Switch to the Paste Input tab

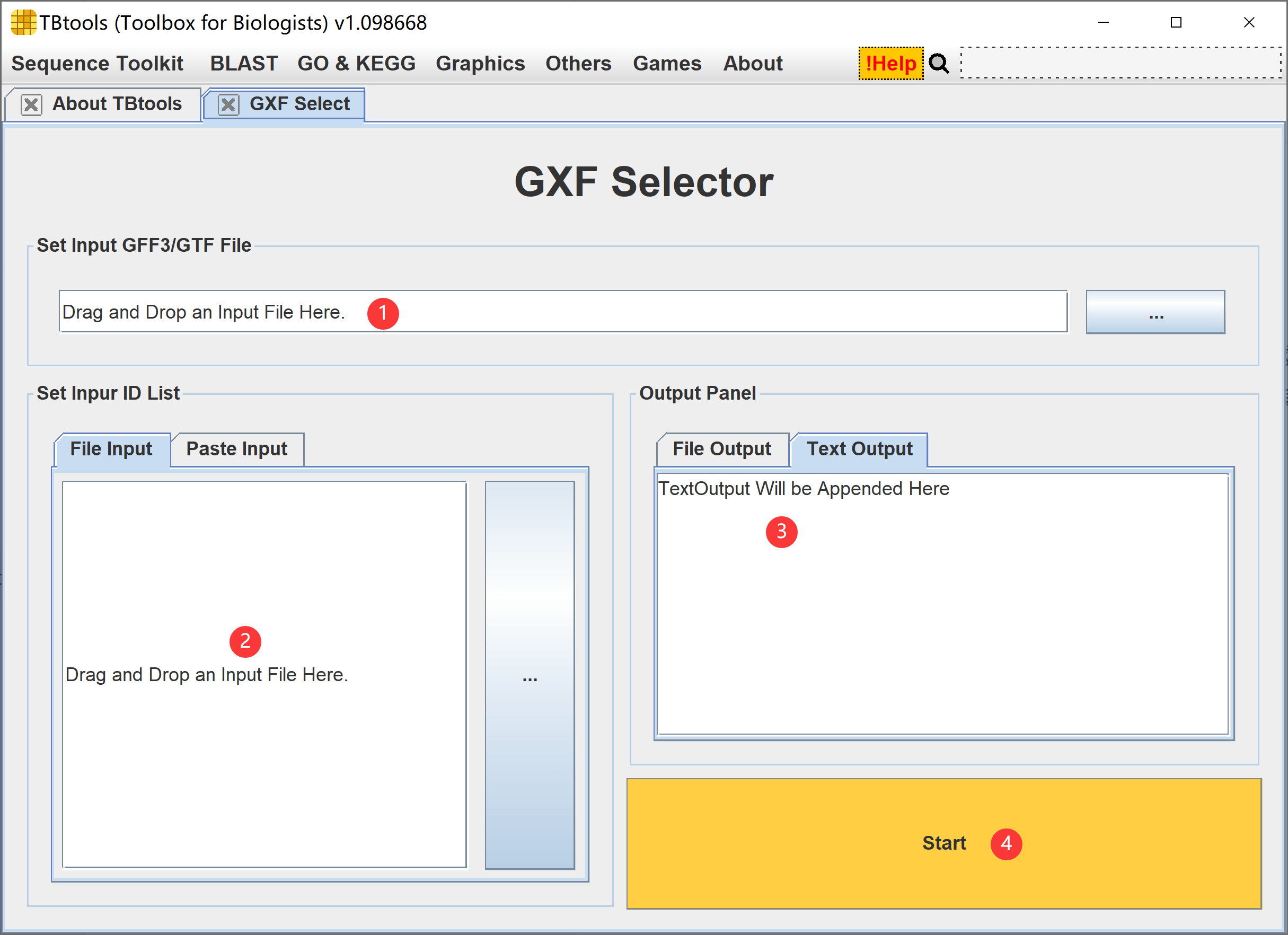pos(236,449)
